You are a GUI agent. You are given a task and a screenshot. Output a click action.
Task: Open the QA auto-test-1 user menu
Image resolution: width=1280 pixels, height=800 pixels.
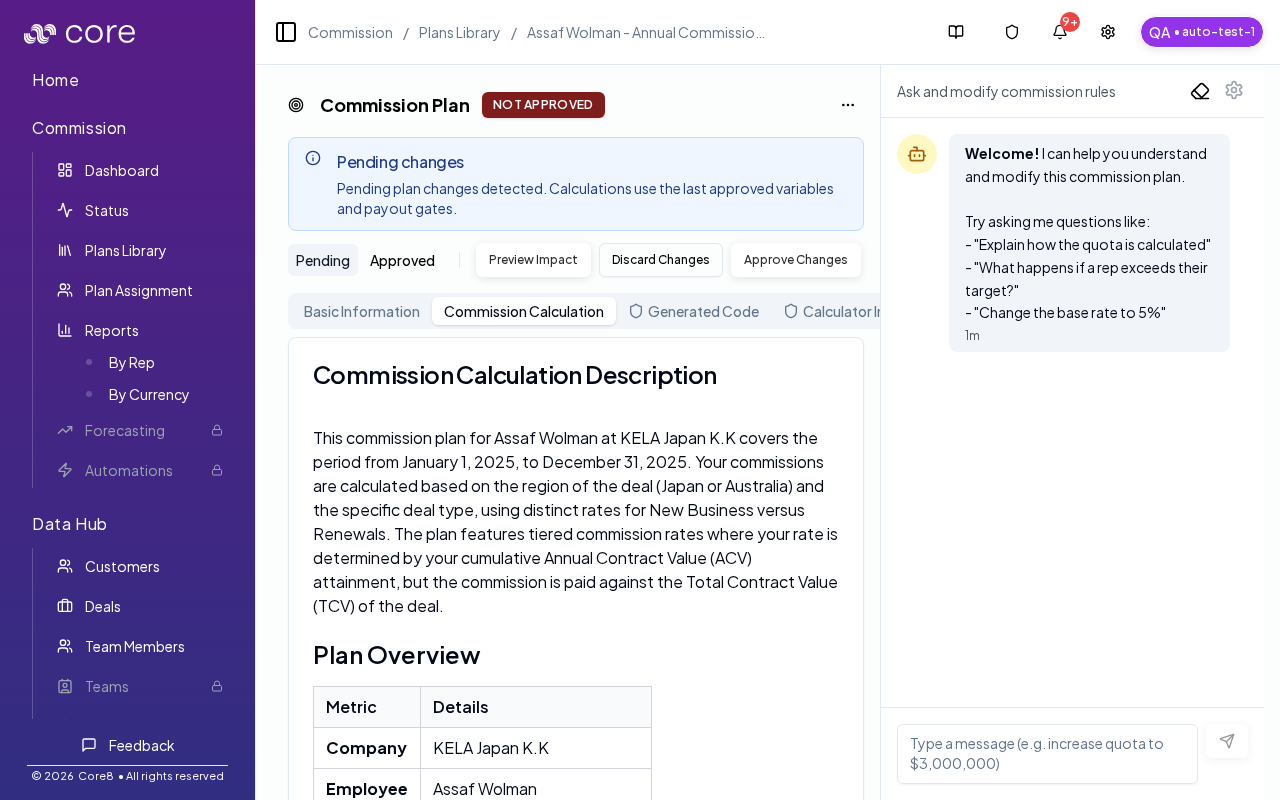click(1201, 32)
